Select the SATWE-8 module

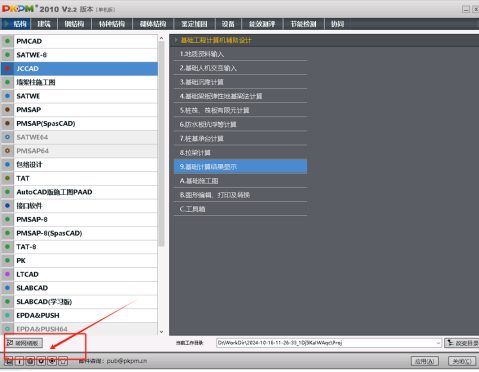click(x=79, y=55)
